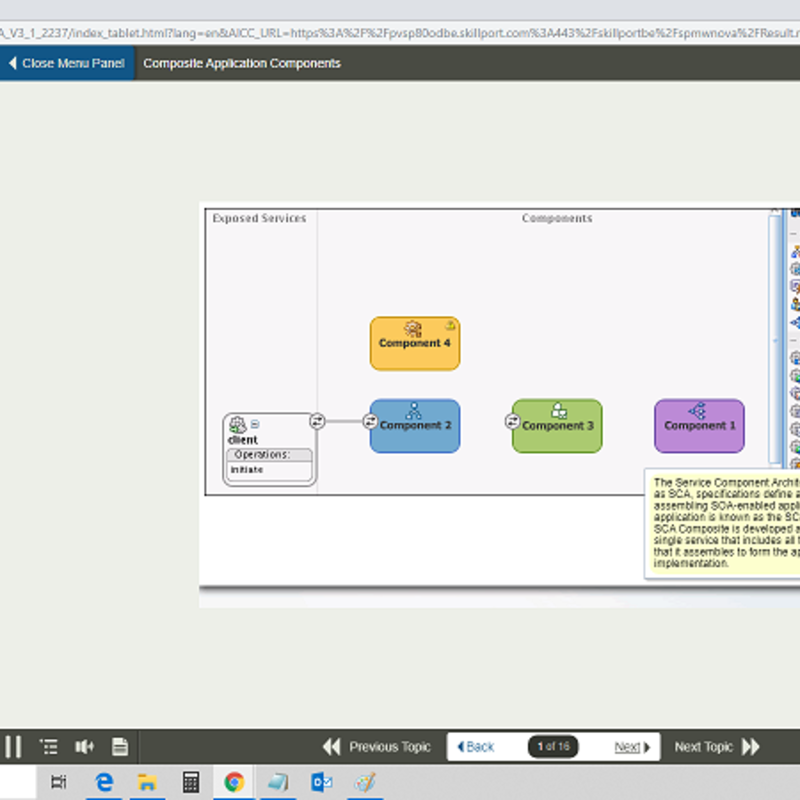Viewport: 800px width, 800px height.
Task: Toggle the audio volume icon
Action: click(84, 746)
